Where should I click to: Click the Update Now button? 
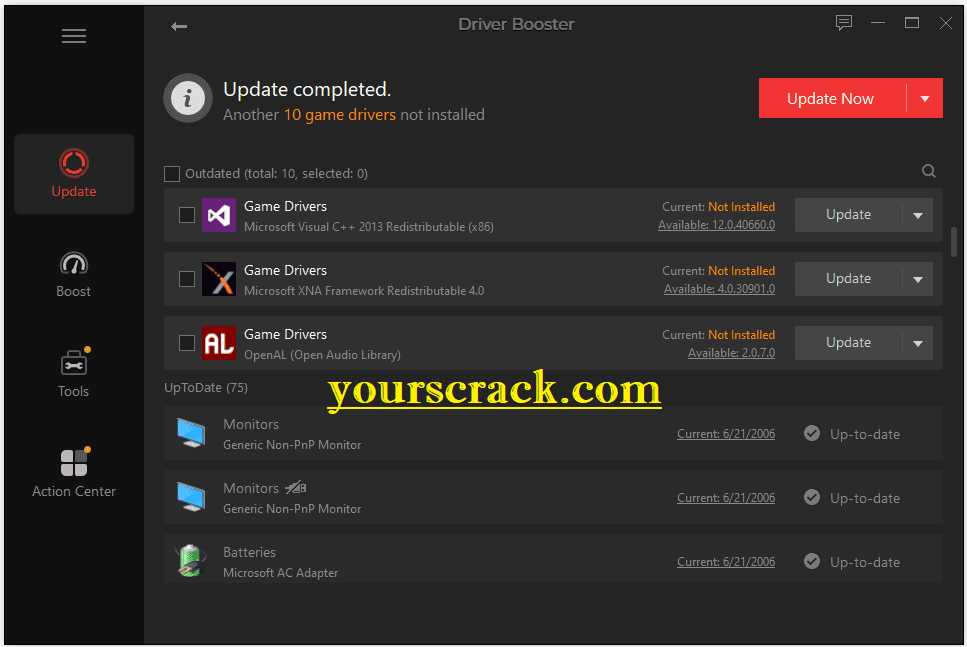click(x=832, y=99)
